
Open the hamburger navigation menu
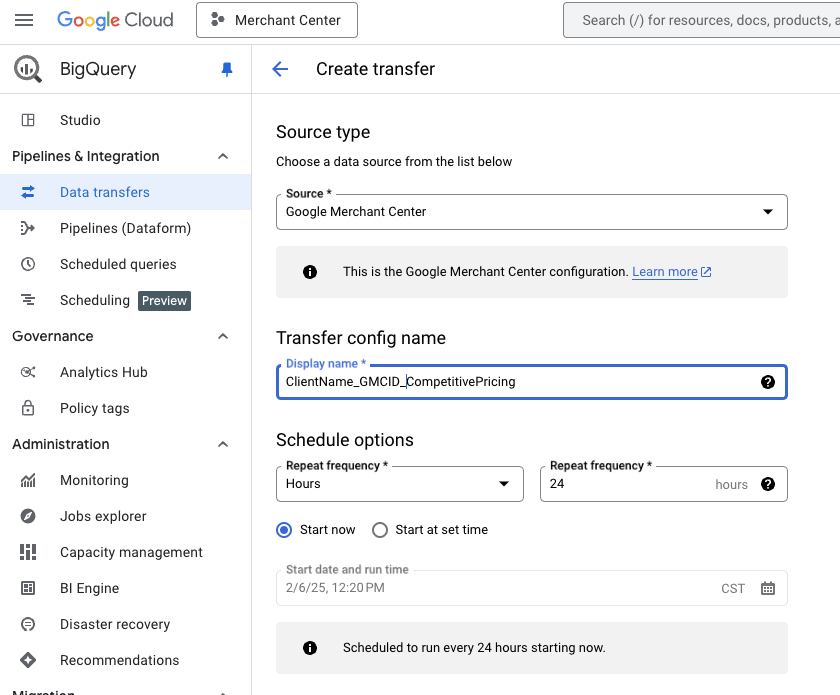pos(24,20)
